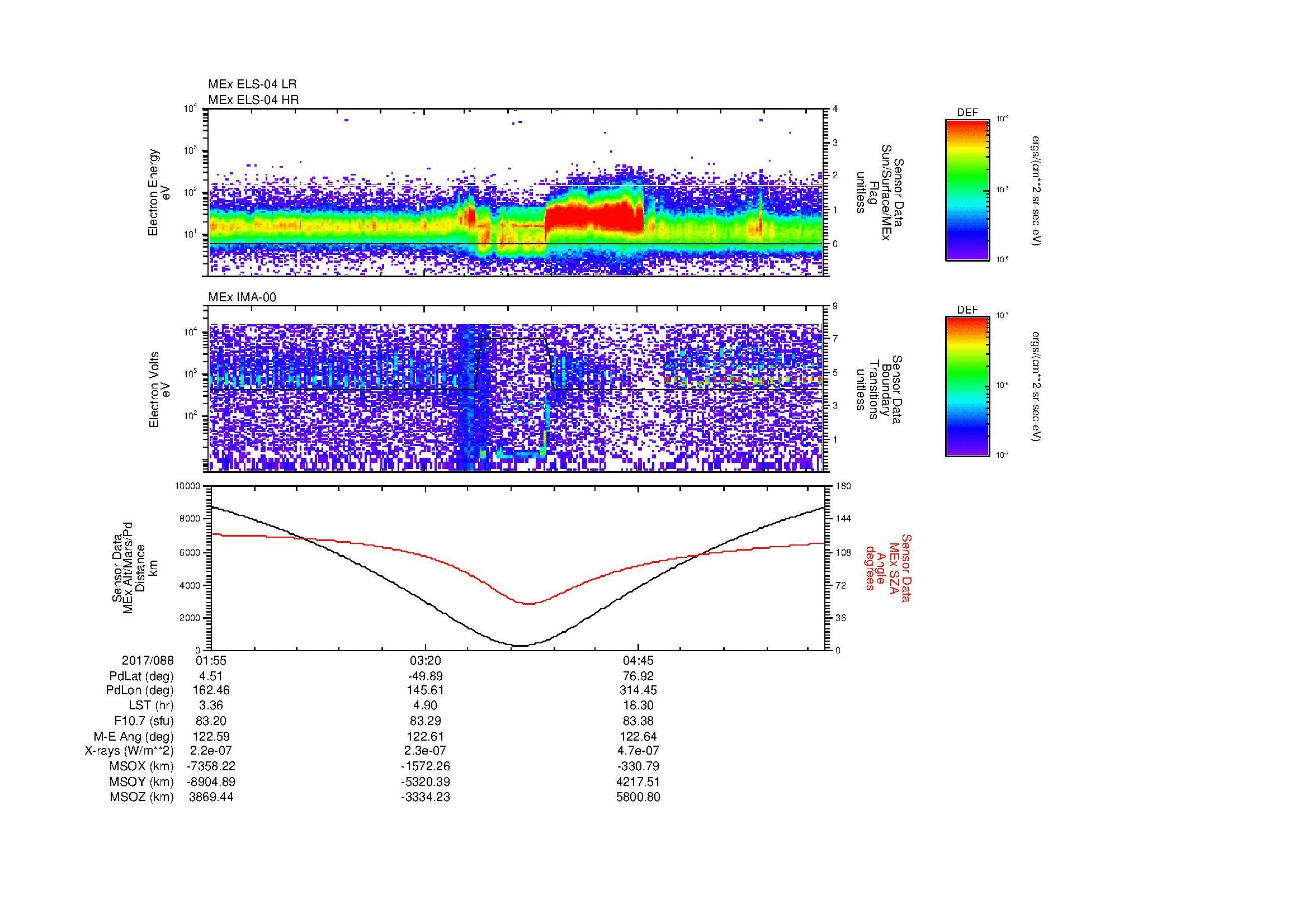This screenshot has height=924, width=1308.
Task: Click the 'PdLon (deg)' row label
Action: click(x=141, y=690)
